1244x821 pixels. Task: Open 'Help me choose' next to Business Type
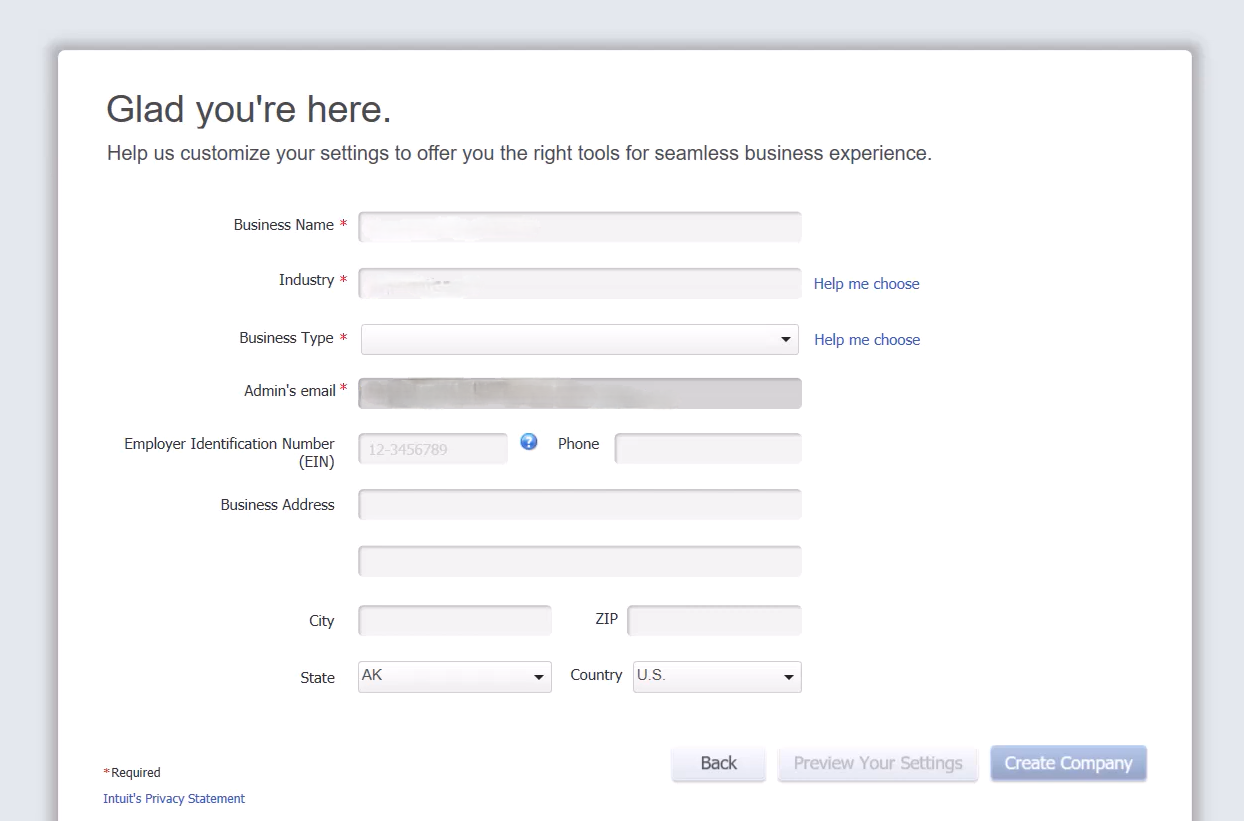pyautogui.click(x=867, y=340)
